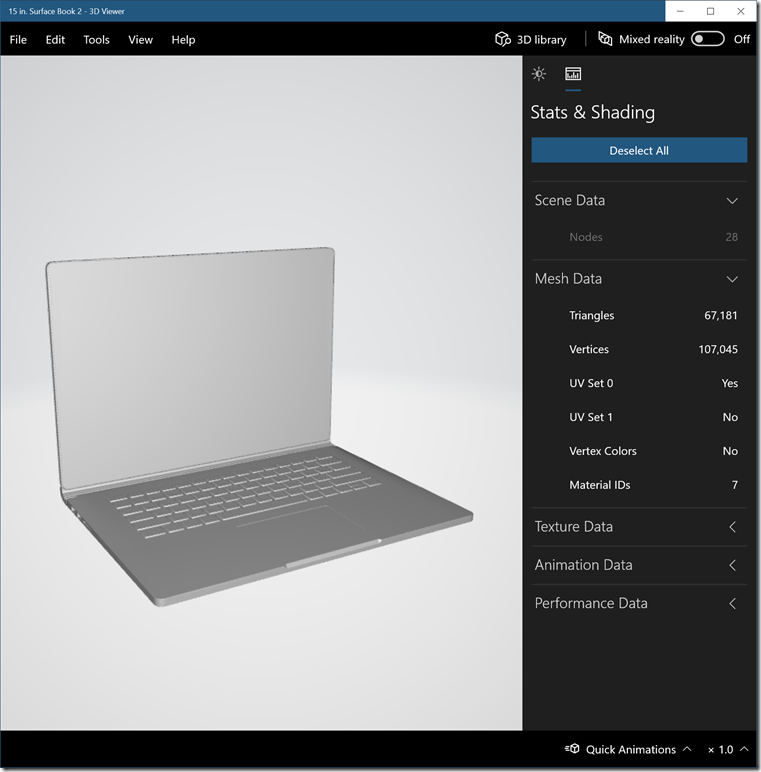Expand the Performance Data section
The width and height of the screenshot is (761, 772).
click(x=732, y=604)
